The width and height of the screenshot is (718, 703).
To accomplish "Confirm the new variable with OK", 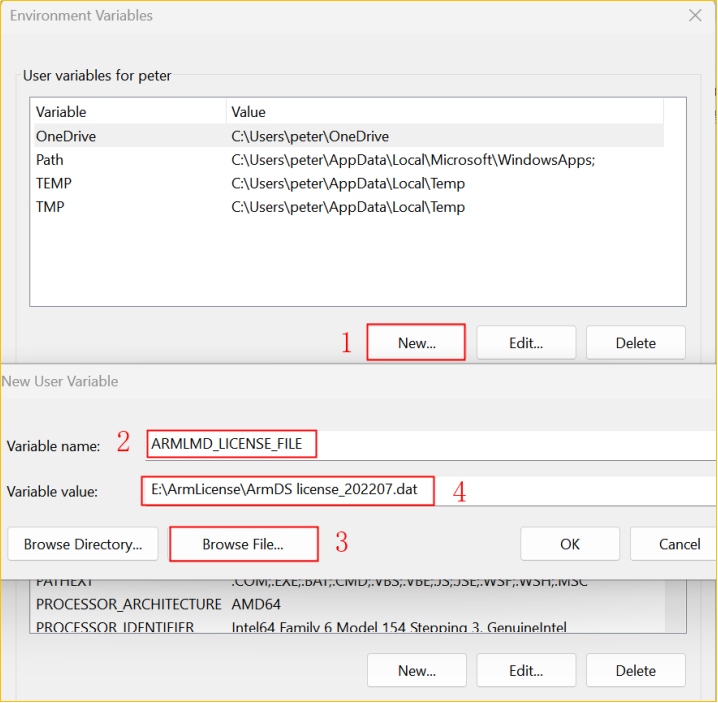I will pyautogui.click(x=570, y=544).
